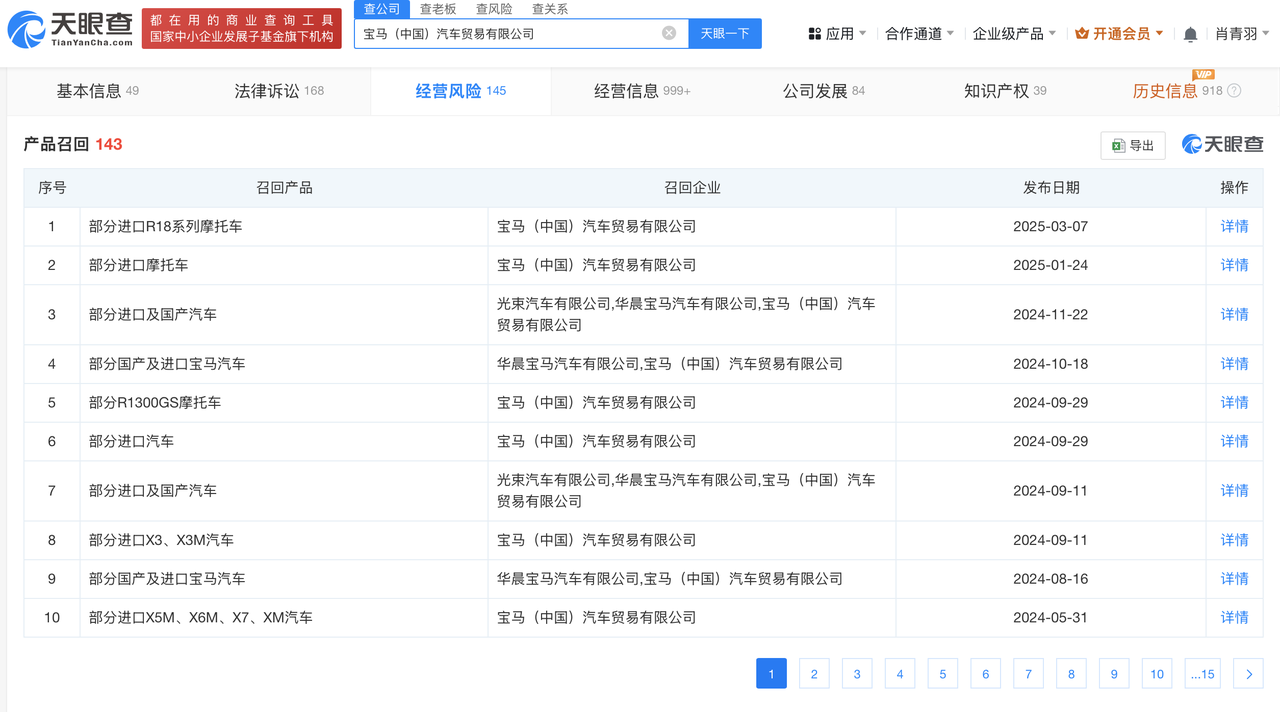Go to page 10
This screenshot has width=1280, height=712.
(x=1157, y=674)
